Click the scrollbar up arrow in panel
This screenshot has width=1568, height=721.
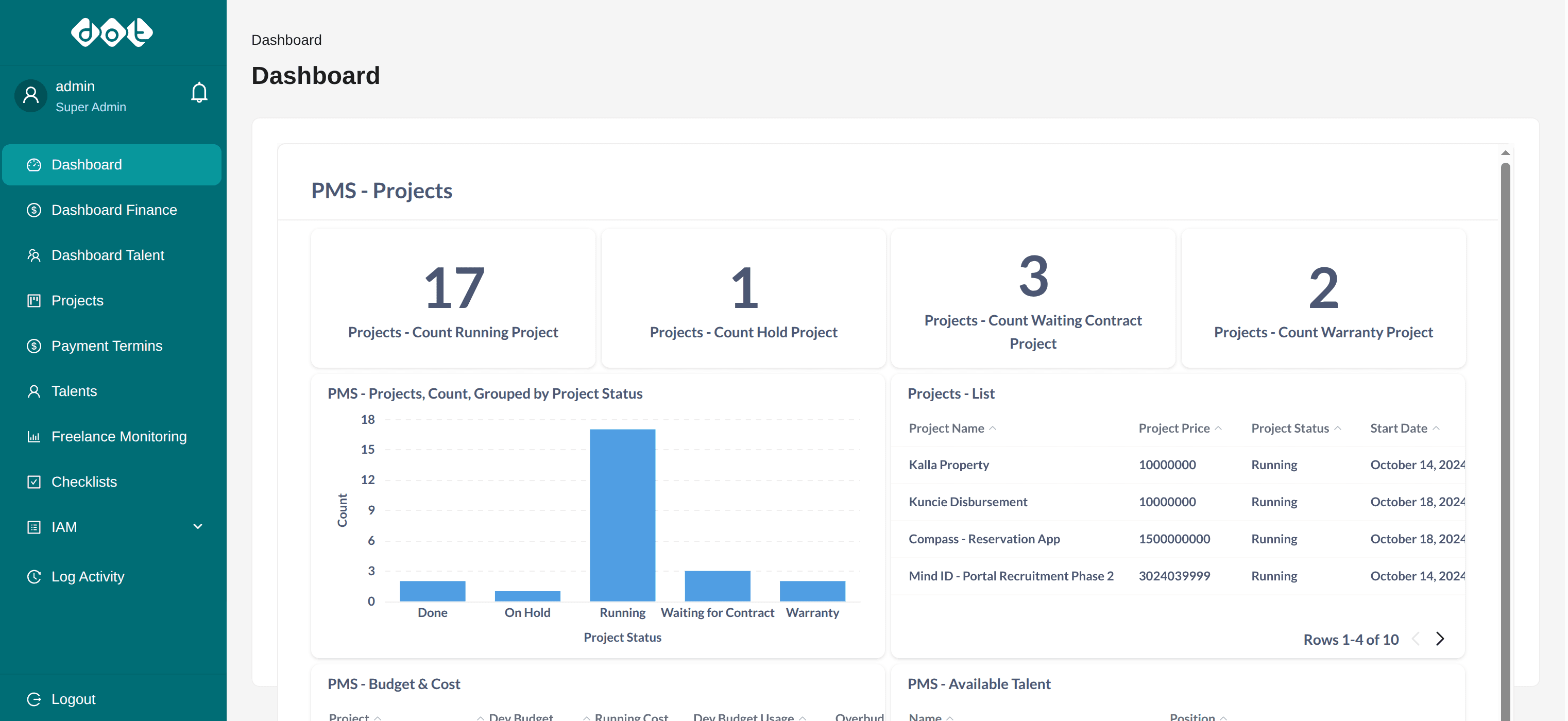click(x=1505, y=153)
